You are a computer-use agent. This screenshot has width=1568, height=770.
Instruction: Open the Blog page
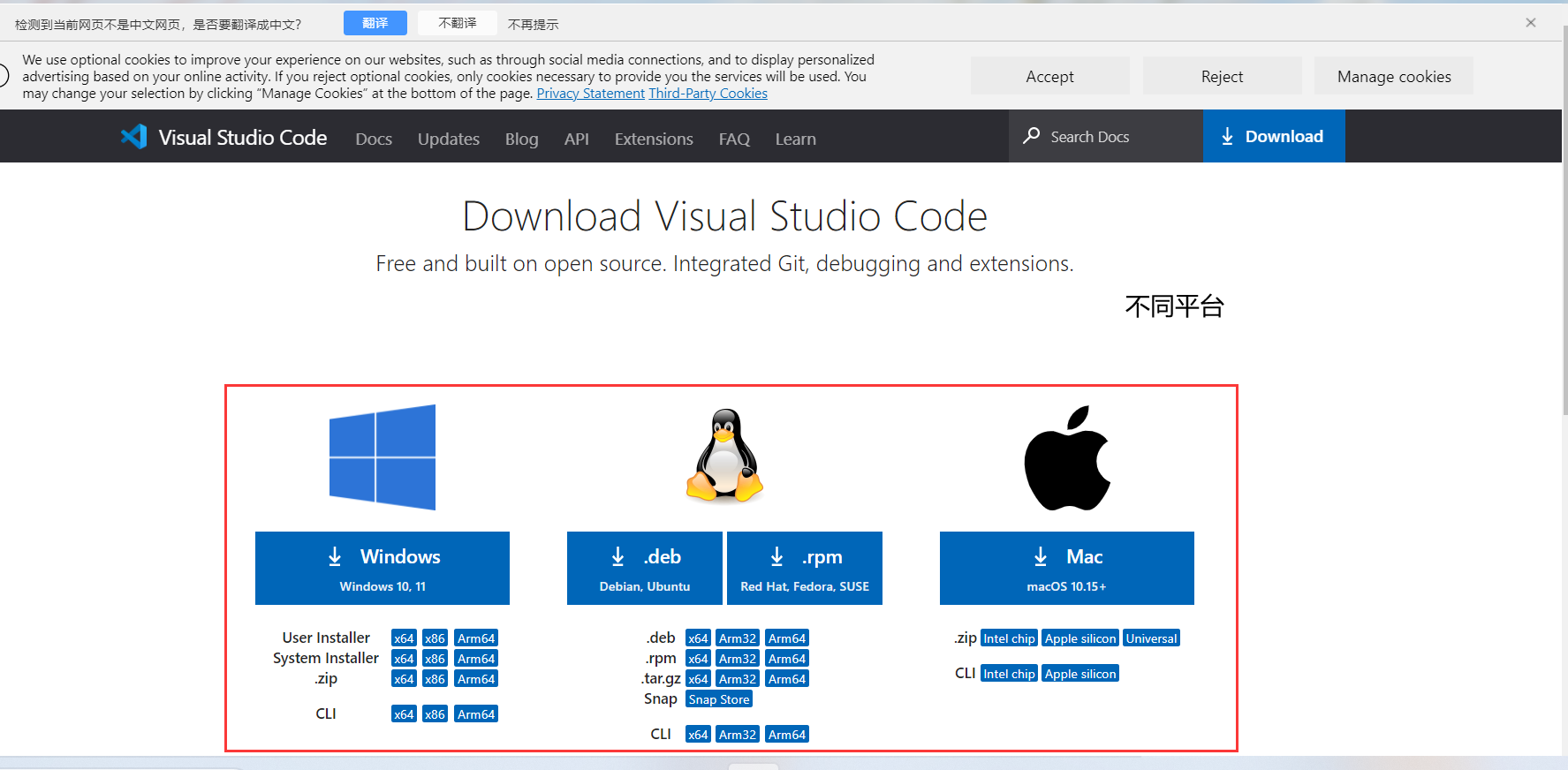point(521,139)
